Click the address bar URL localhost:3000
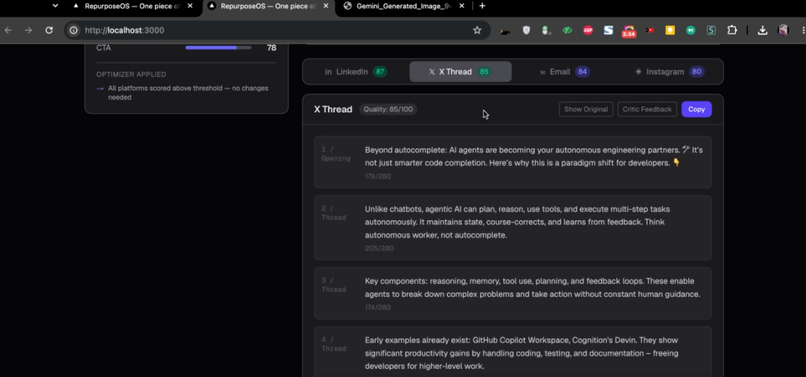The width and height of the screenshot is (806, 377). click(x=124, y=30)
